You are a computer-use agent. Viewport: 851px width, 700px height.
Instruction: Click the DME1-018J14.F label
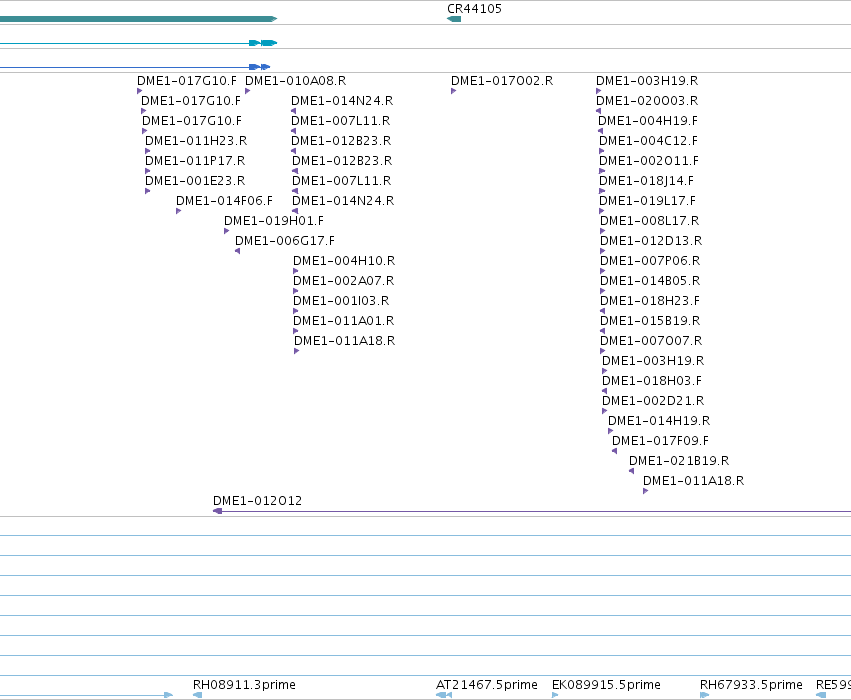(646, 181)
